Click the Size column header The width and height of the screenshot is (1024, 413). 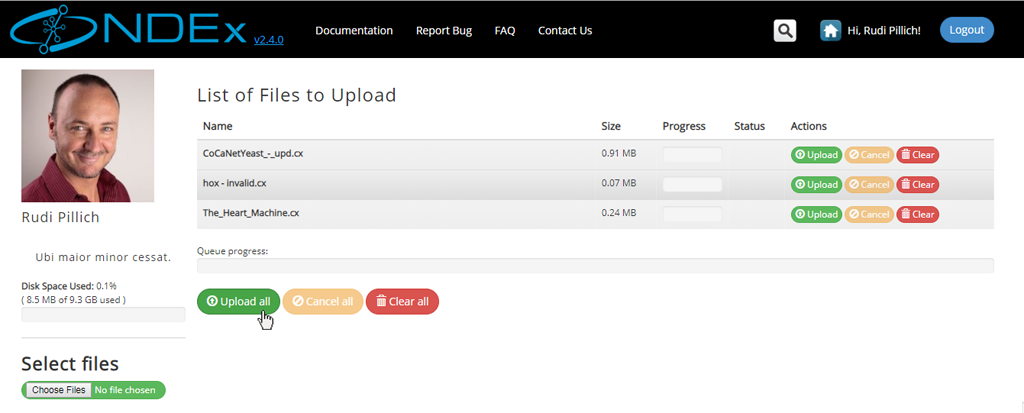(x=611, y=126)
